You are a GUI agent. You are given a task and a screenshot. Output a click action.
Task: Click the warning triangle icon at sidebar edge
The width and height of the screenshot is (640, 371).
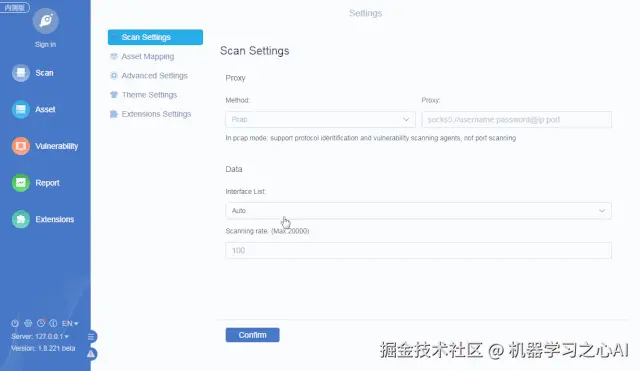tap(91, 354)
